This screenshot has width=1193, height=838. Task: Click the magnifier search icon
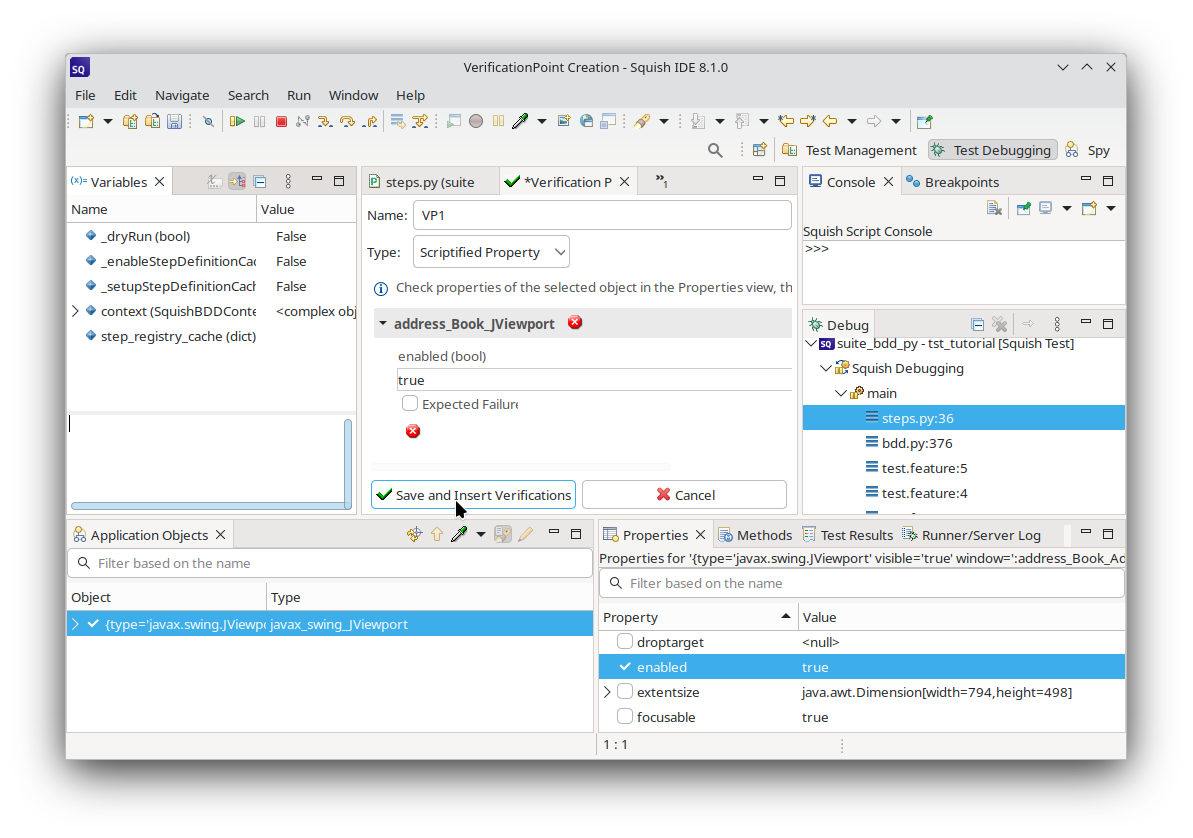tap(715, 150)
